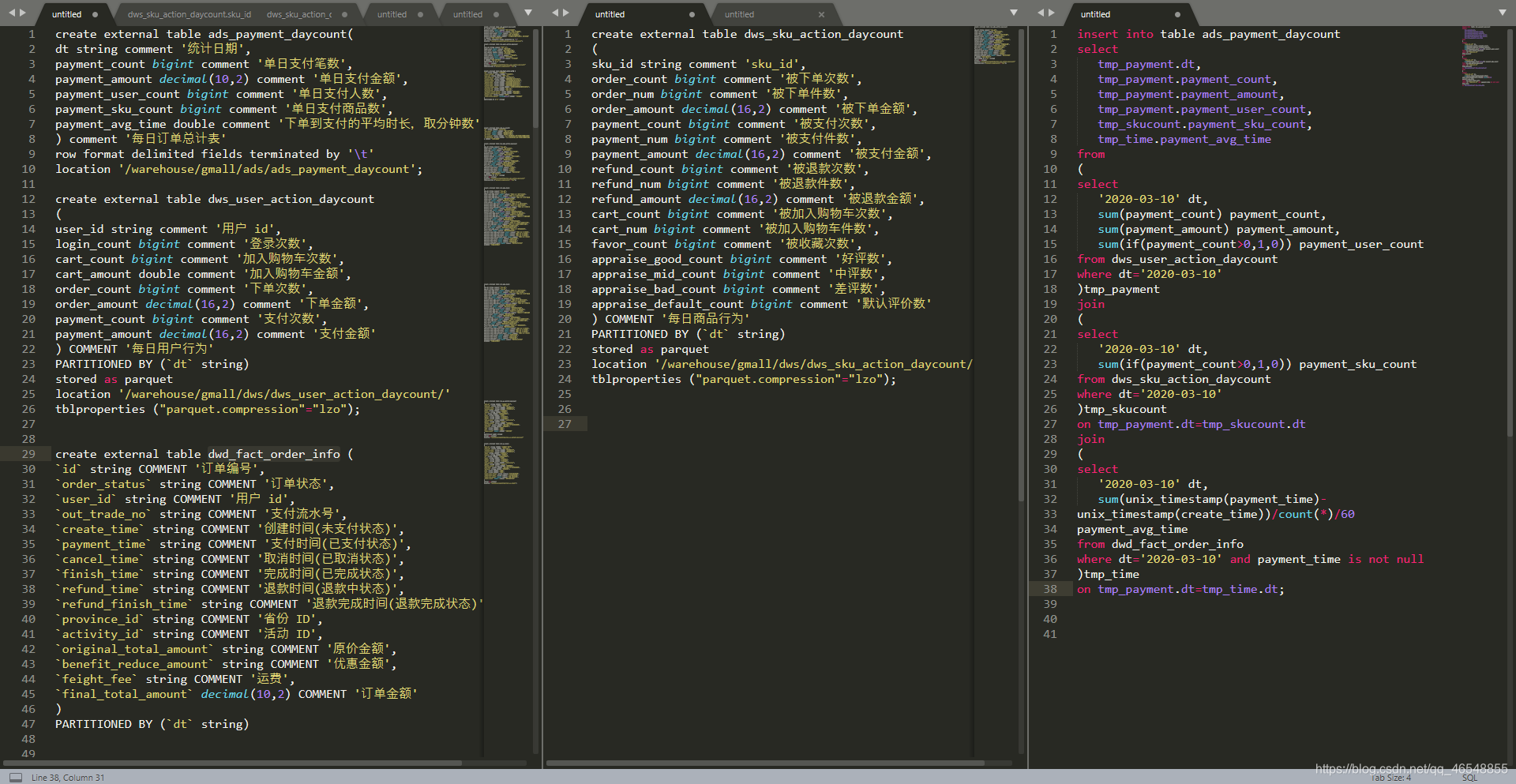1516x784 pixels.
Task: Click ')tmp_payment' alias on right pane line 18
Action: tap(1118, 289)
